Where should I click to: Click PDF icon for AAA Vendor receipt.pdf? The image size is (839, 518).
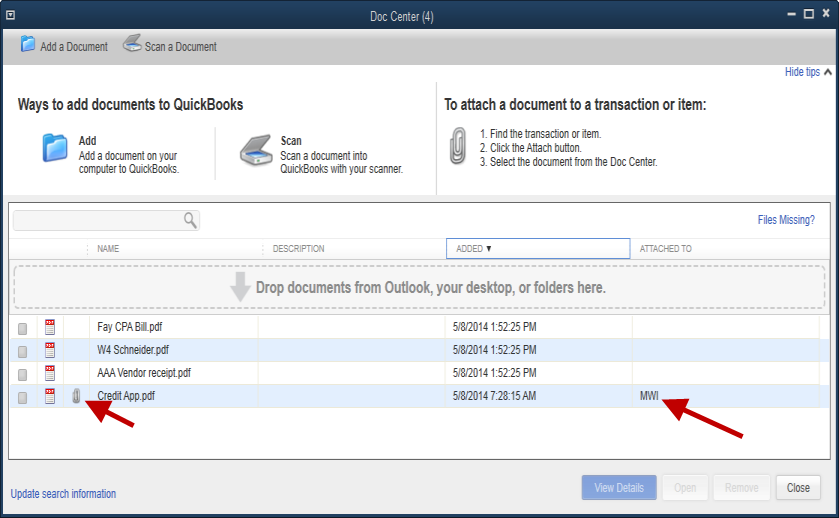pyautogui.click(x=50, y=373)
